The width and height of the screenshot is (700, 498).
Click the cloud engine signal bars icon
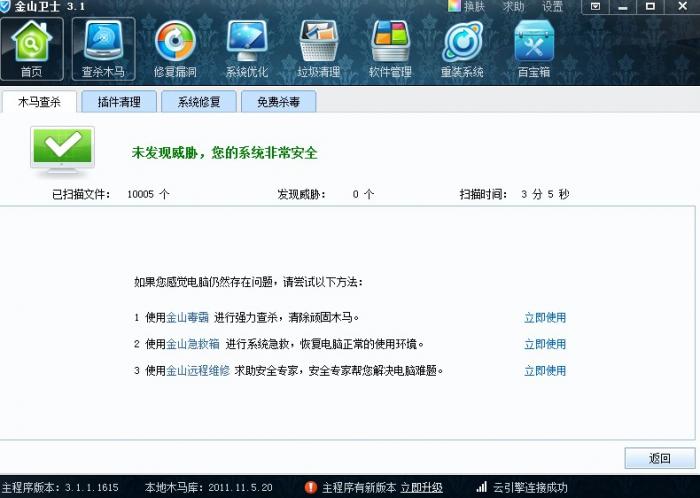(482, 487)
